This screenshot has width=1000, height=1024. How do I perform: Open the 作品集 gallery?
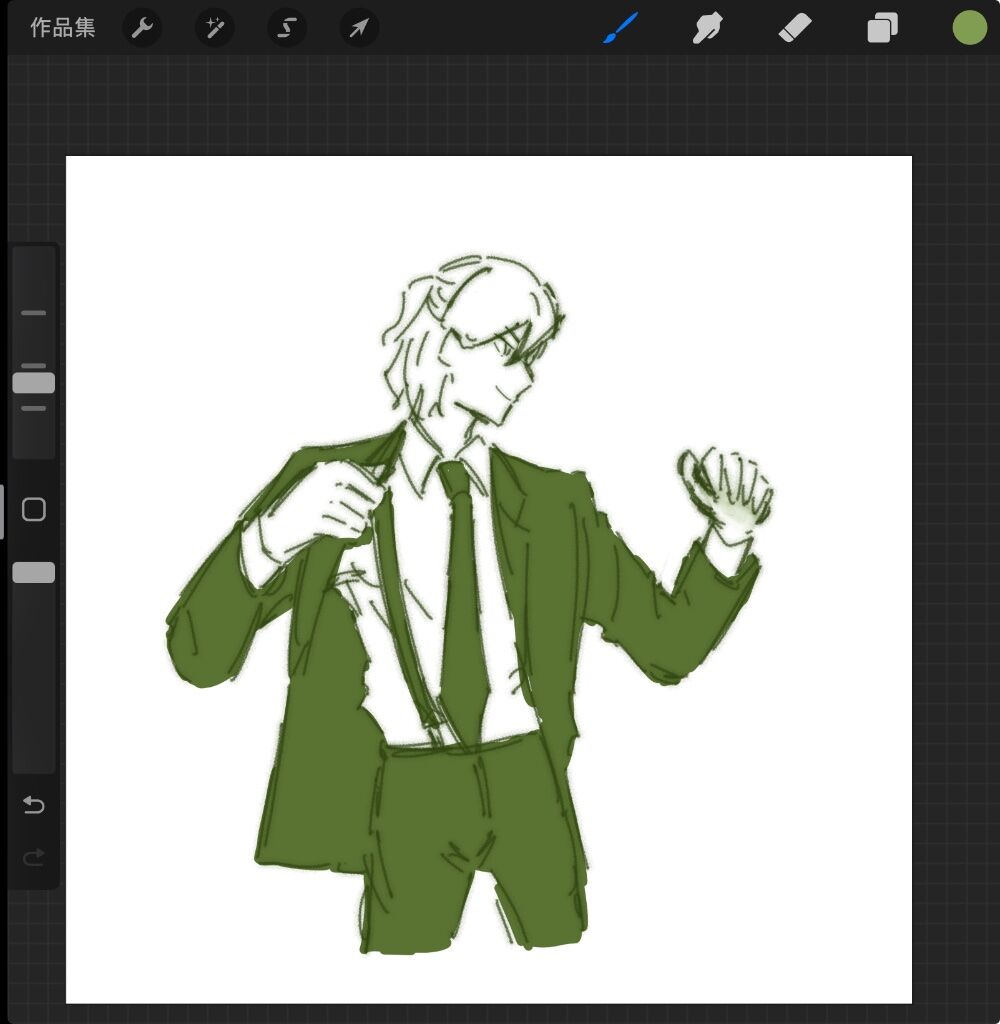pyautogui.click(x=63, y=27)
